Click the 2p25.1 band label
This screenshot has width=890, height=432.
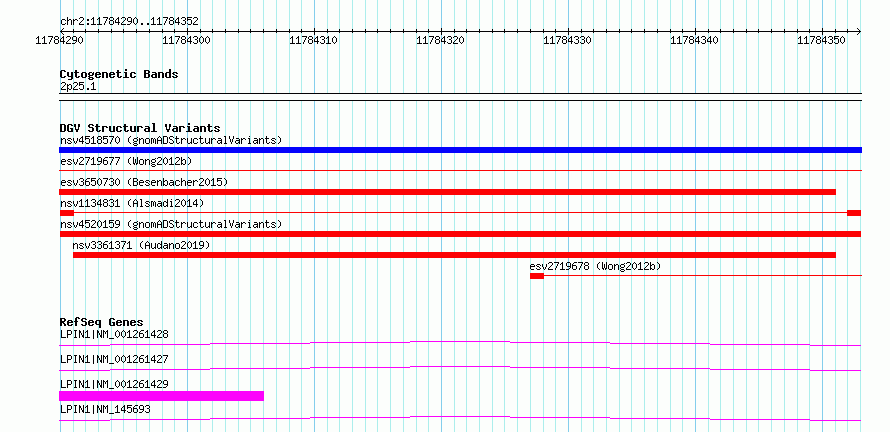[x=77, y=86]
